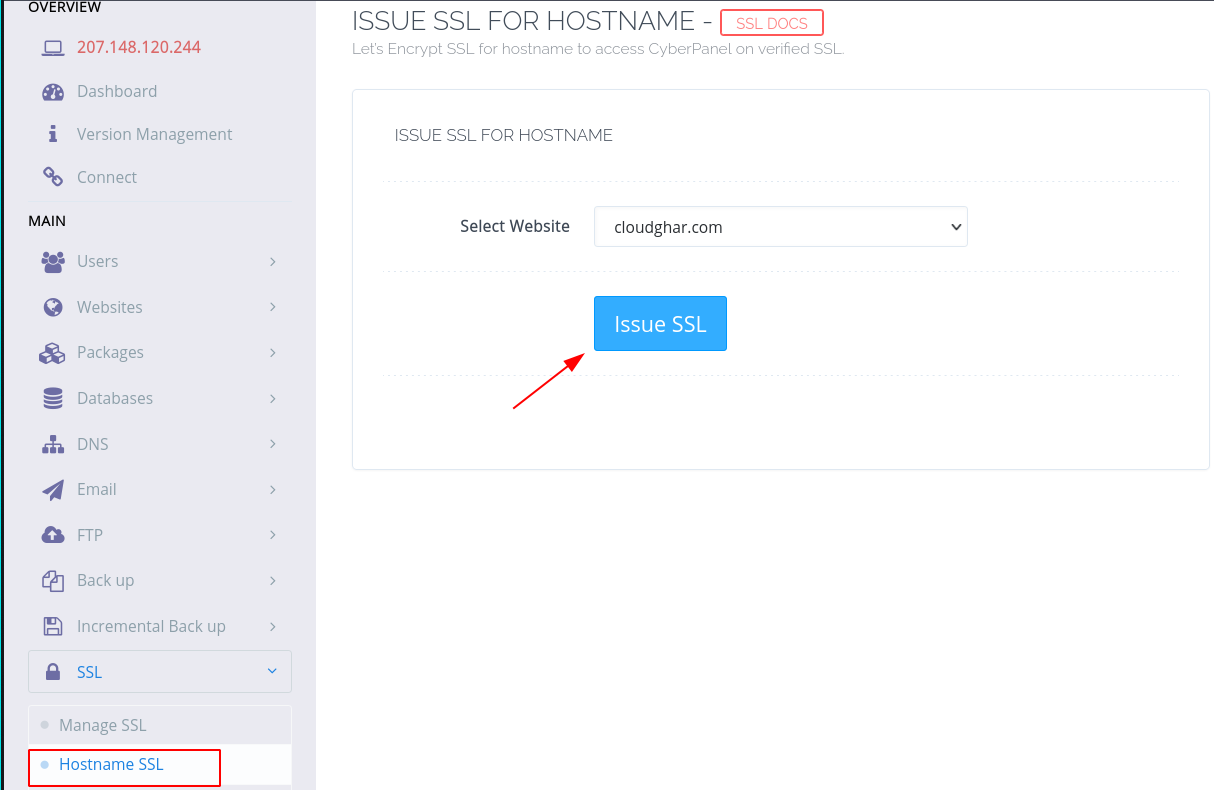The image size is (1214, 790).
Task: Click the SSL menu label
Action: [x=89, y=672]
